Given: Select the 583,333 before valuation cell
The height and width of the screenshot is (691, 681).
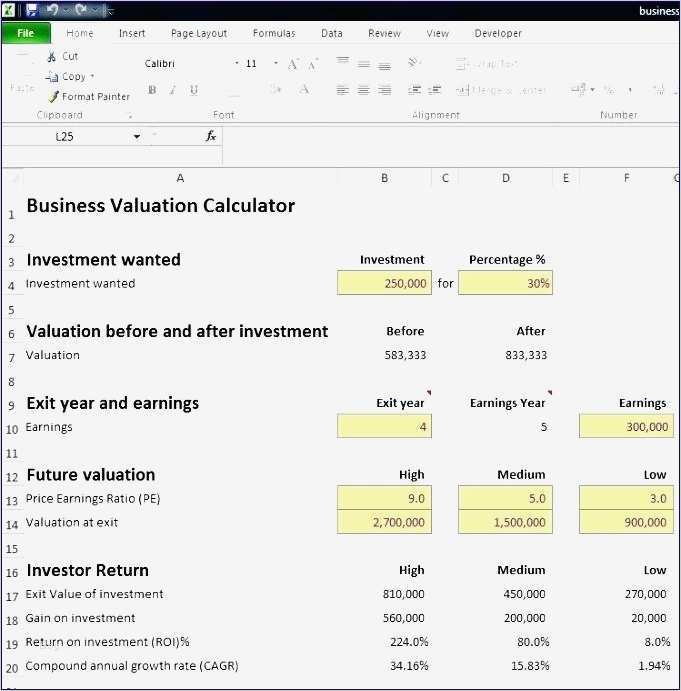Looking at the screenshot, I should tap(384, 355).
